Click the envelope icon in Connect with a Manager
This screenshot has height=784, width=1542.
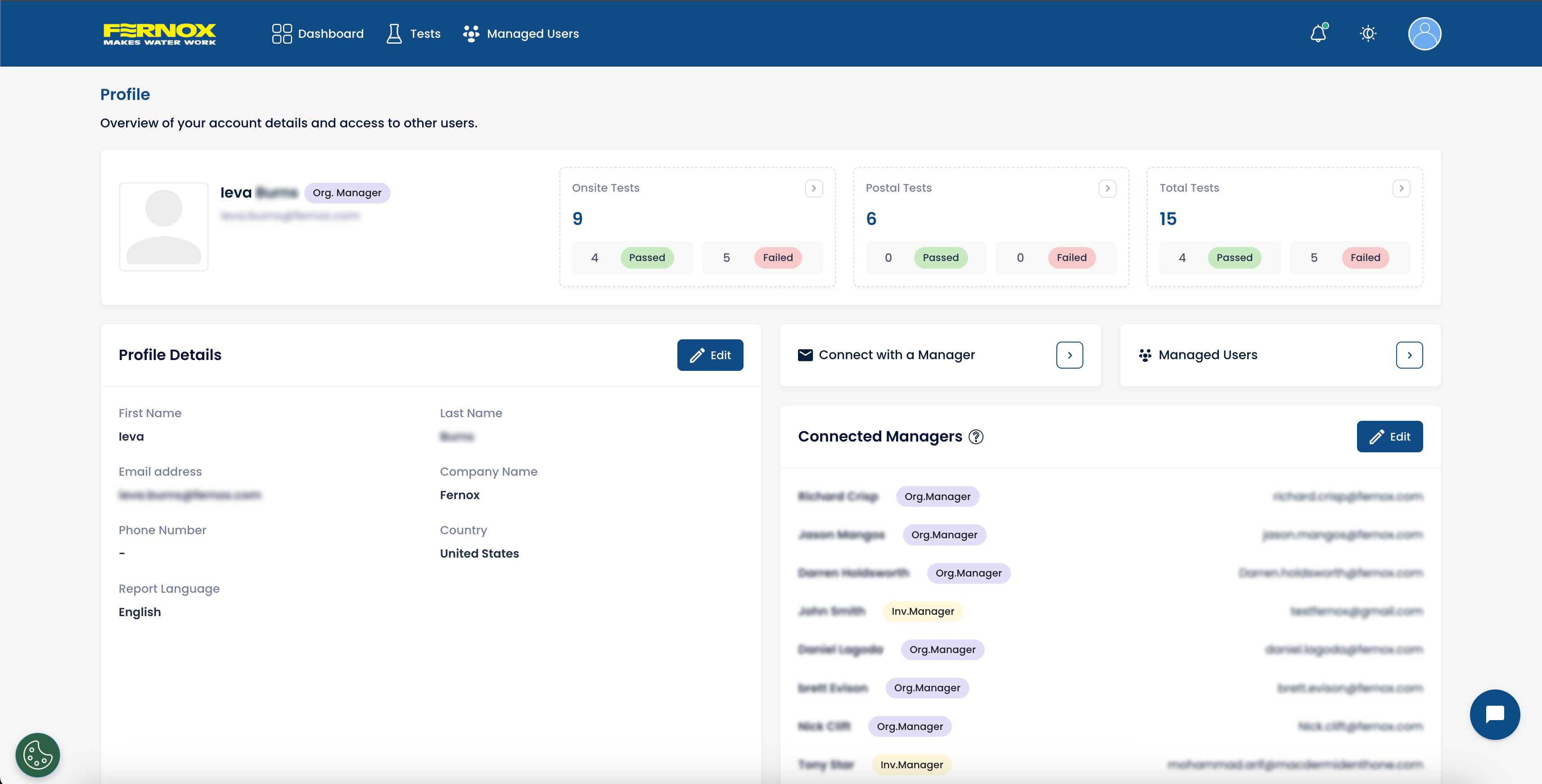[x=805, y=355]
